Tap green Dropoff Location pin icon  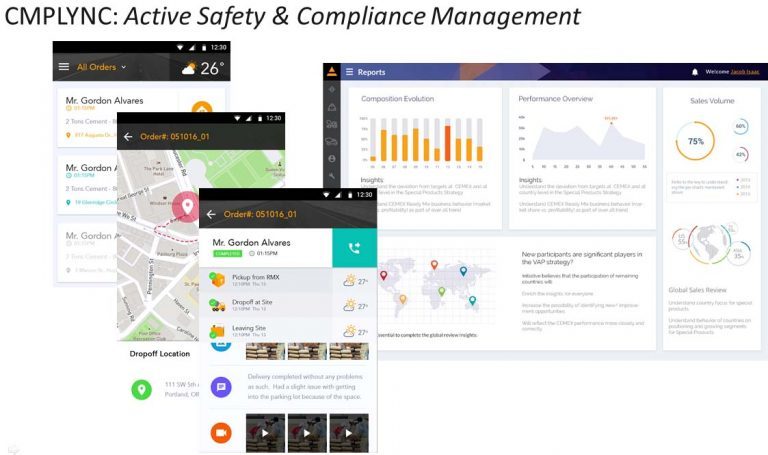[142, 389]
